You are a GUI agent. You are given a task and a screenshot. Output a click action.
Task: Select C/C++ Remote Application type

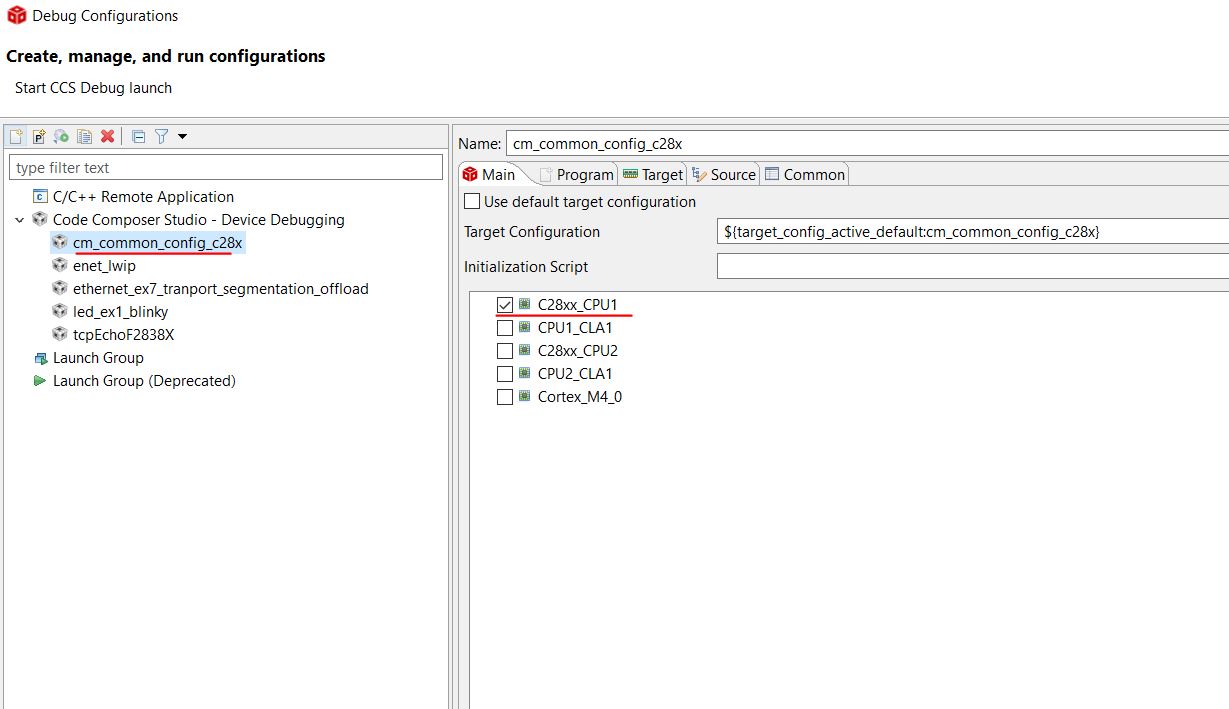click(x=143, y=197)
